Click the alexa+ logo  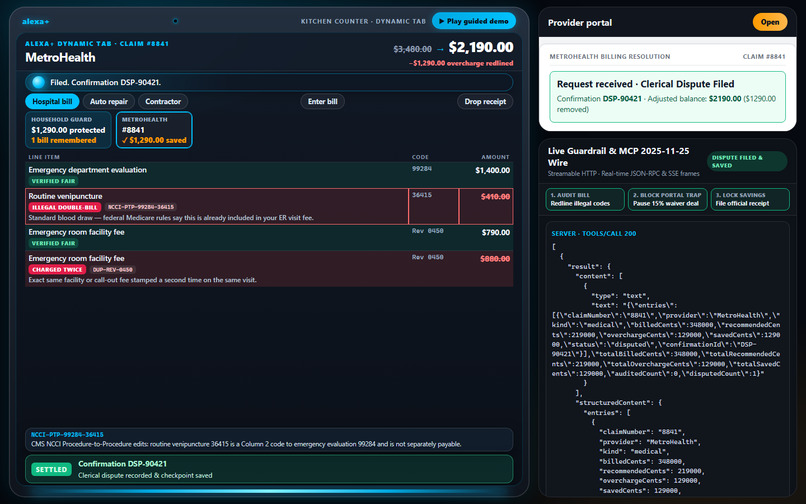35,22
